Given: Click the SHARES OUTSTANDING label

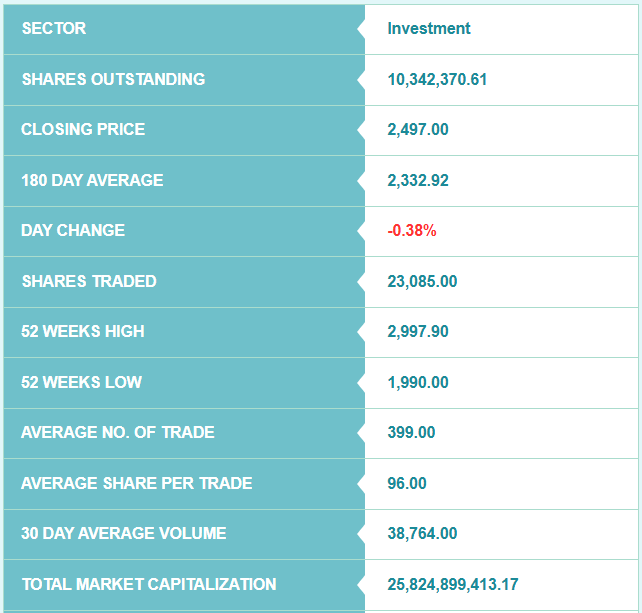Looking at the screenshot, I should [113, 79].
